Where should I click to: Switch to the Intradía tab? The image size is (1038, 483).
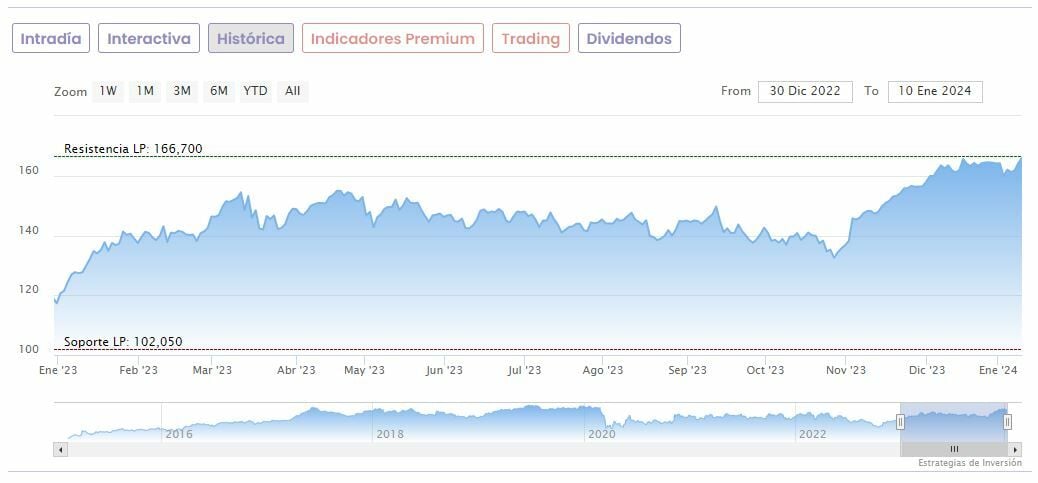[51, 39]
